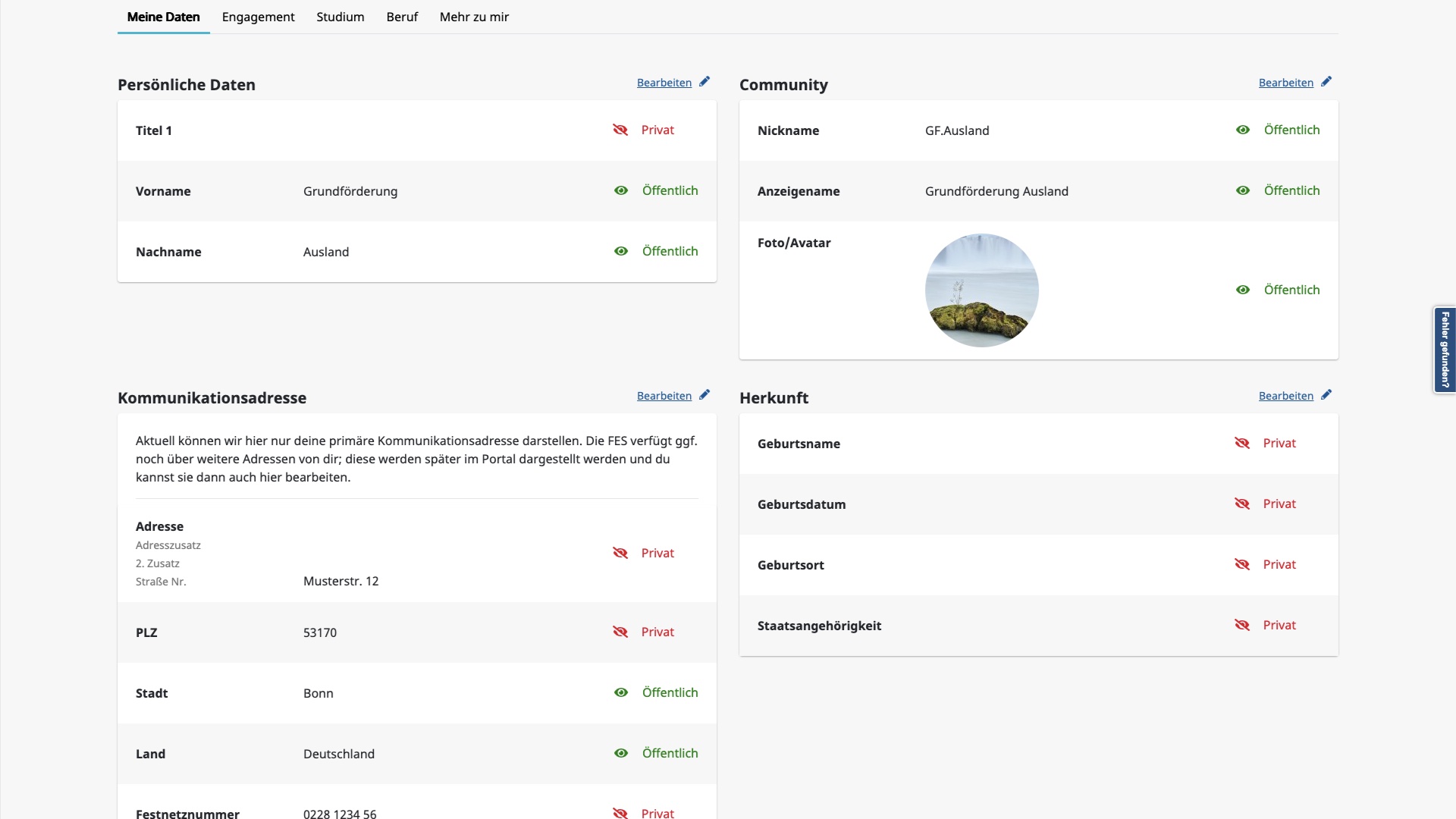Click Öffentlich label in Anzeigename row
Screen dimensions: 1456x819
(x=1292, y=190)
